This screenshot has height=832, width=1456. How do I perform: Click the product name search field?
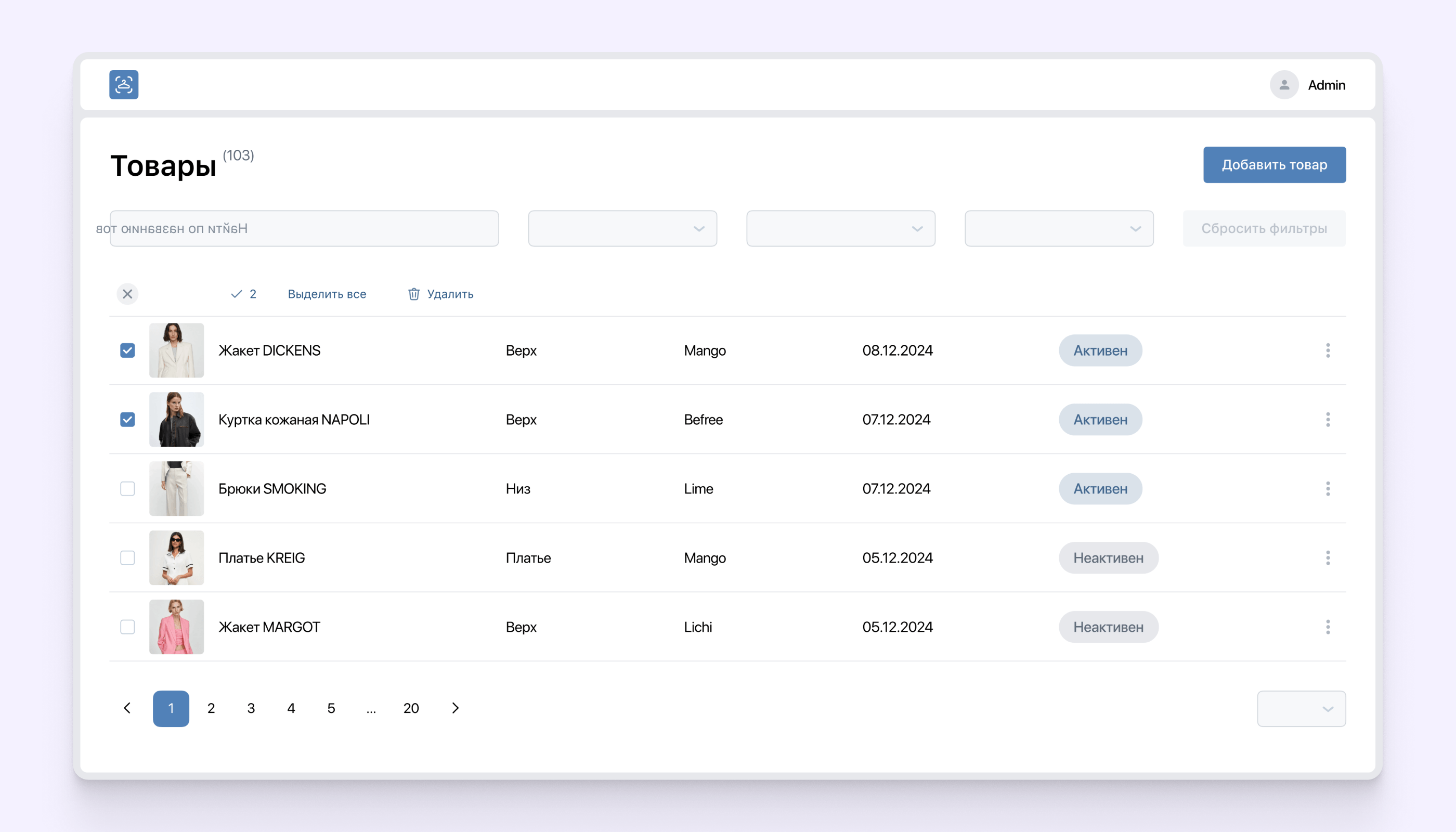click(304, 229)
